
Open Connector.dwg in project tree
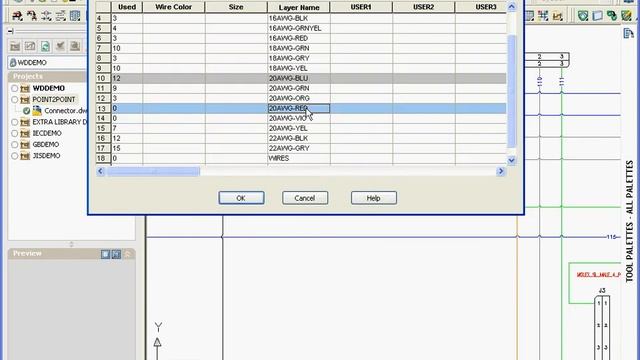[x=66, y=111]
